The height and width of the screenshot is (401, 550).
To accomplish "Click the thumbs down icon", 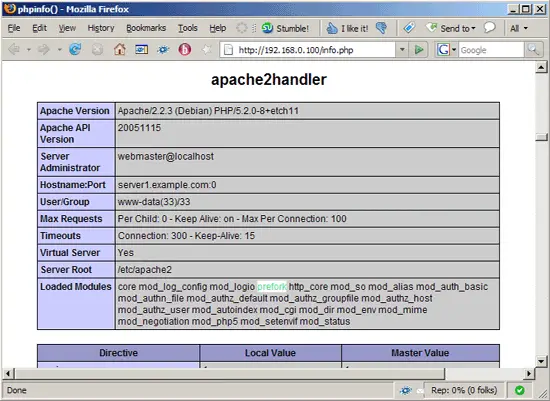I will (381, 28).
